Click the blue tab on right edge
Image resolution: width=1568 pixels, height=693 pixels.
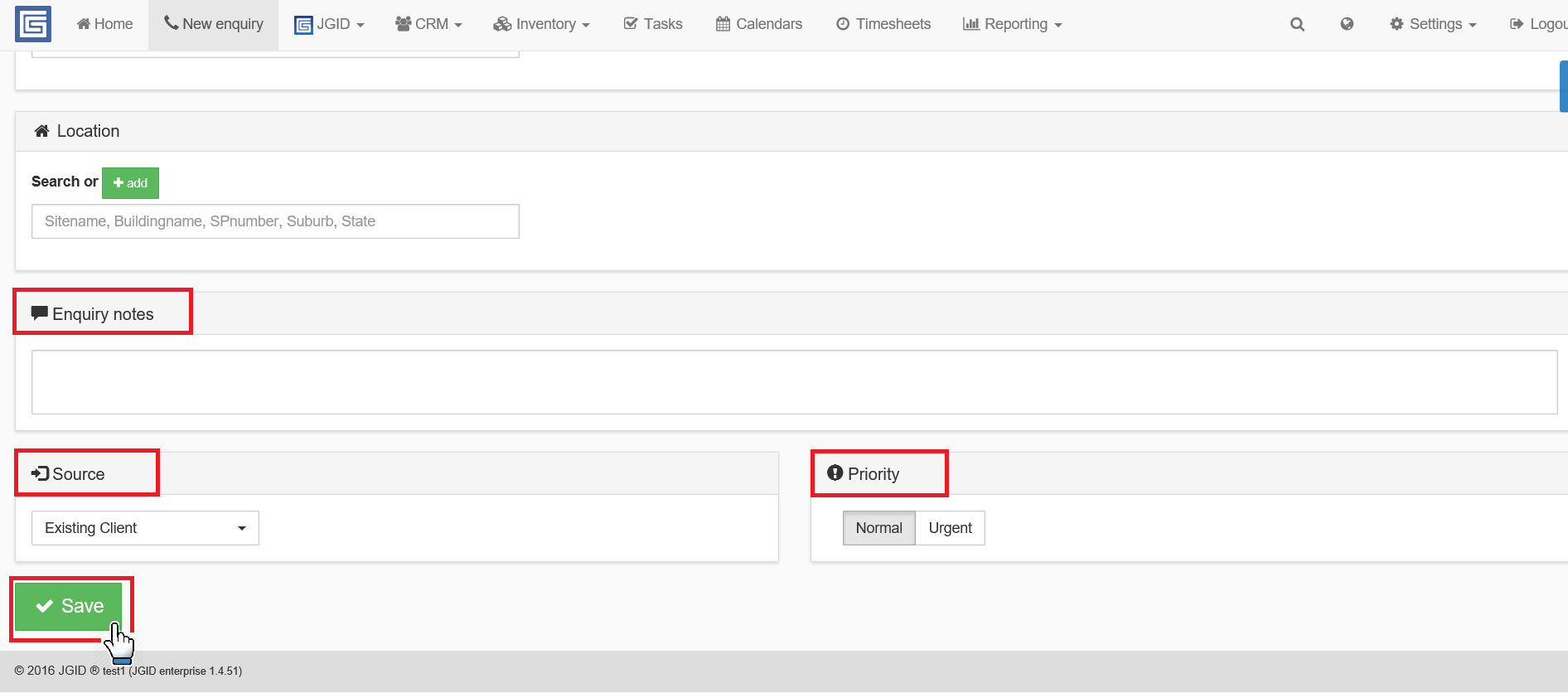pos(1564,86)
